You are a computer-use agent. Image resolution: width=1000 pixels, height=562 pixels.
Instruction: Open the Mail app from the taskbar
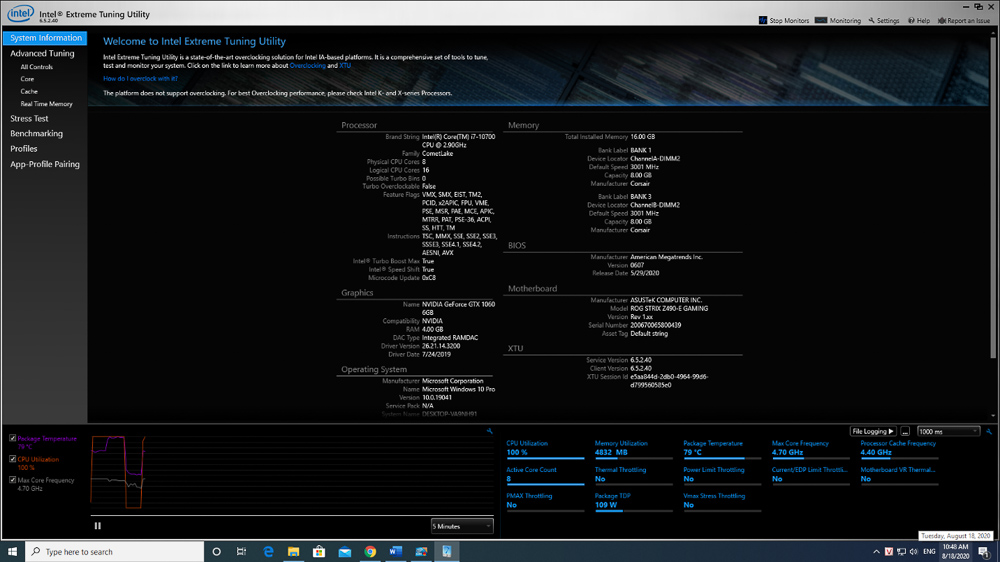tap(344, 552)
